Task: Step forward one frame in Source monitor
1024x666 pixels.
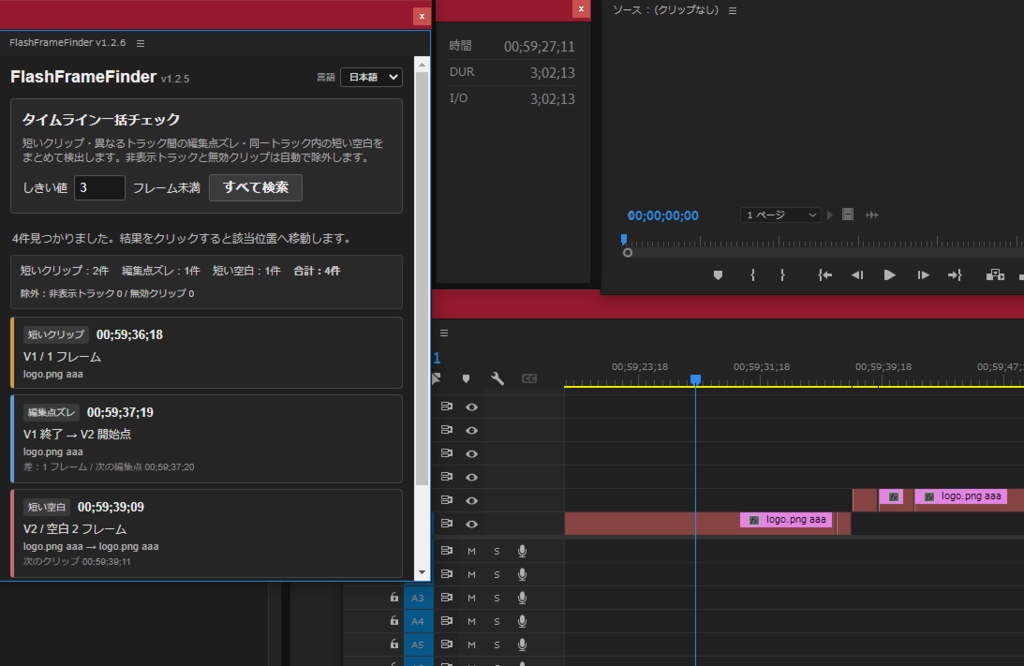Action: coord(923,276)
